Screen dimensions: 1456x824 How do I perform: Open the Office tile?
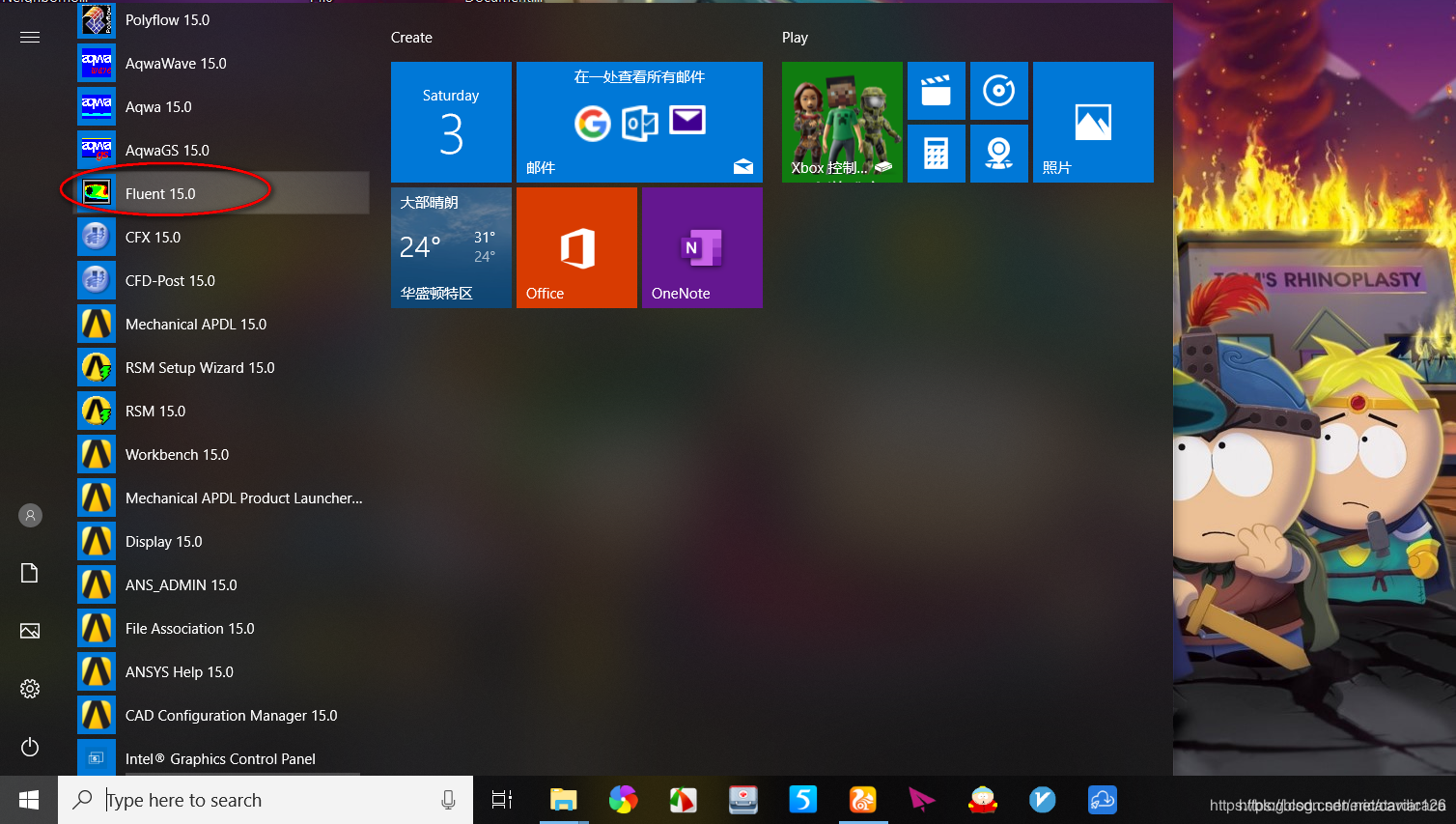coord(576,247)
